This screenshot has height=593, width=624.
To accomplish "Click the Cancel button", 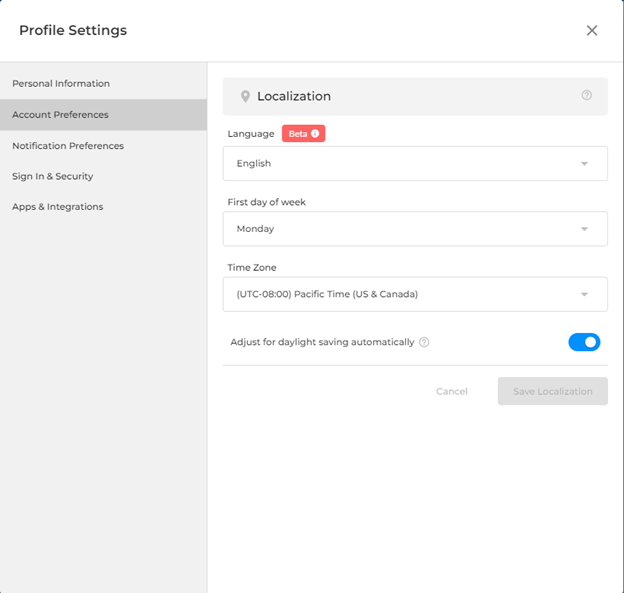I will point(452,391).
